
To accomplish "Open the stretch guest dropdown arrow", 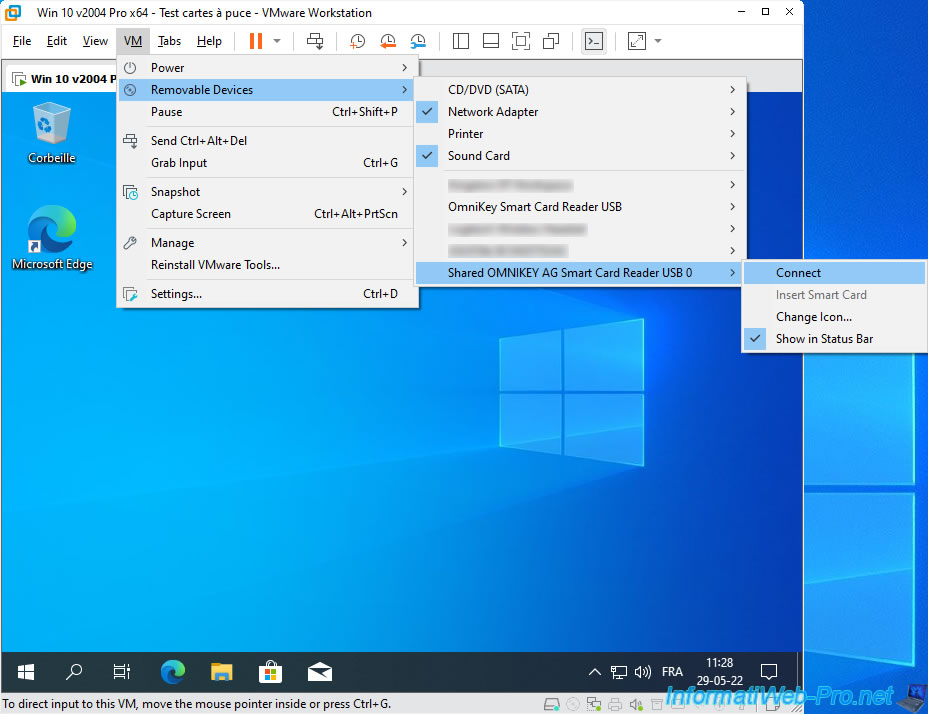I will 658,41.
